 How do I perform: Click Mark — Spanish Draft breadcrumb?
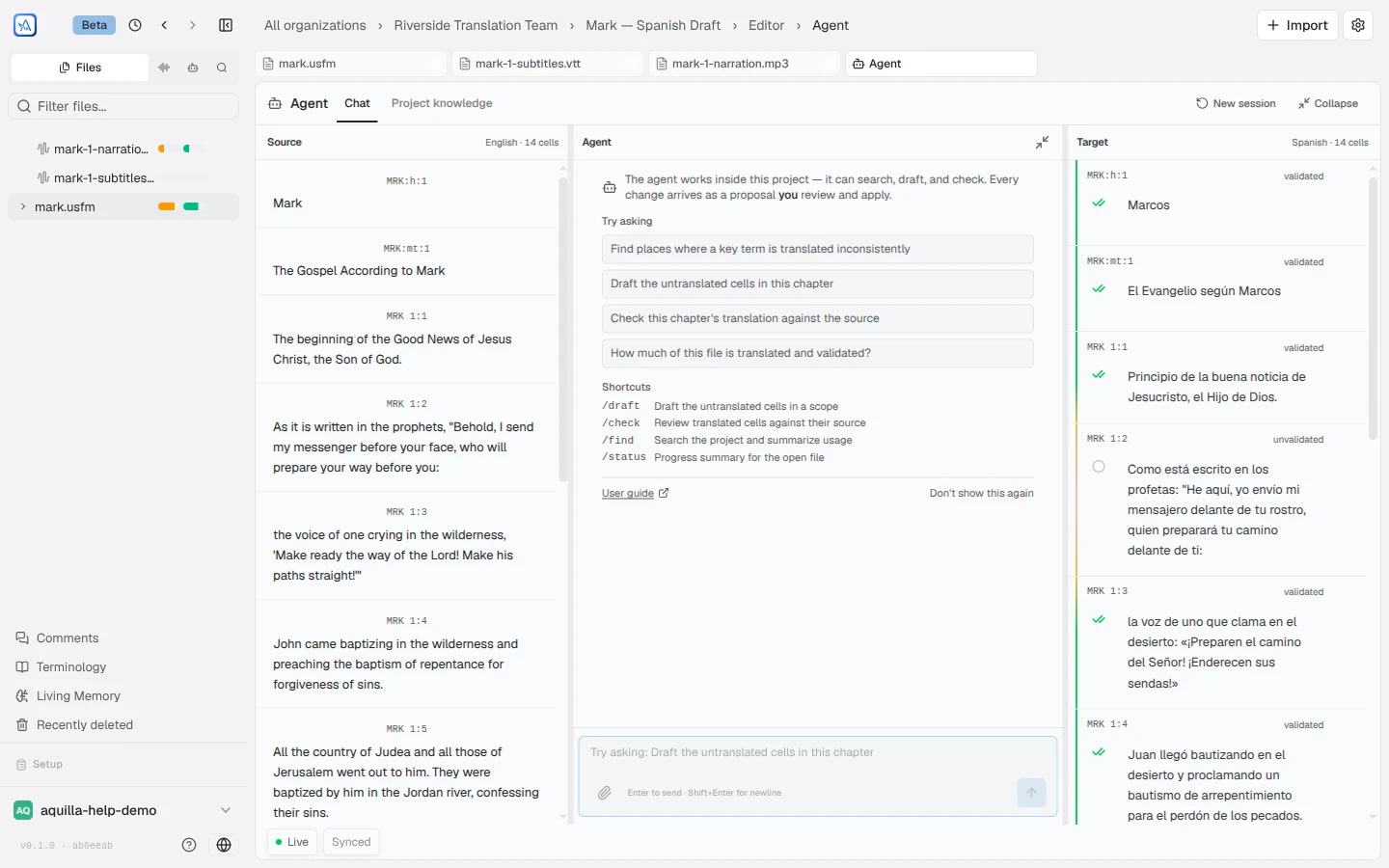653,25
